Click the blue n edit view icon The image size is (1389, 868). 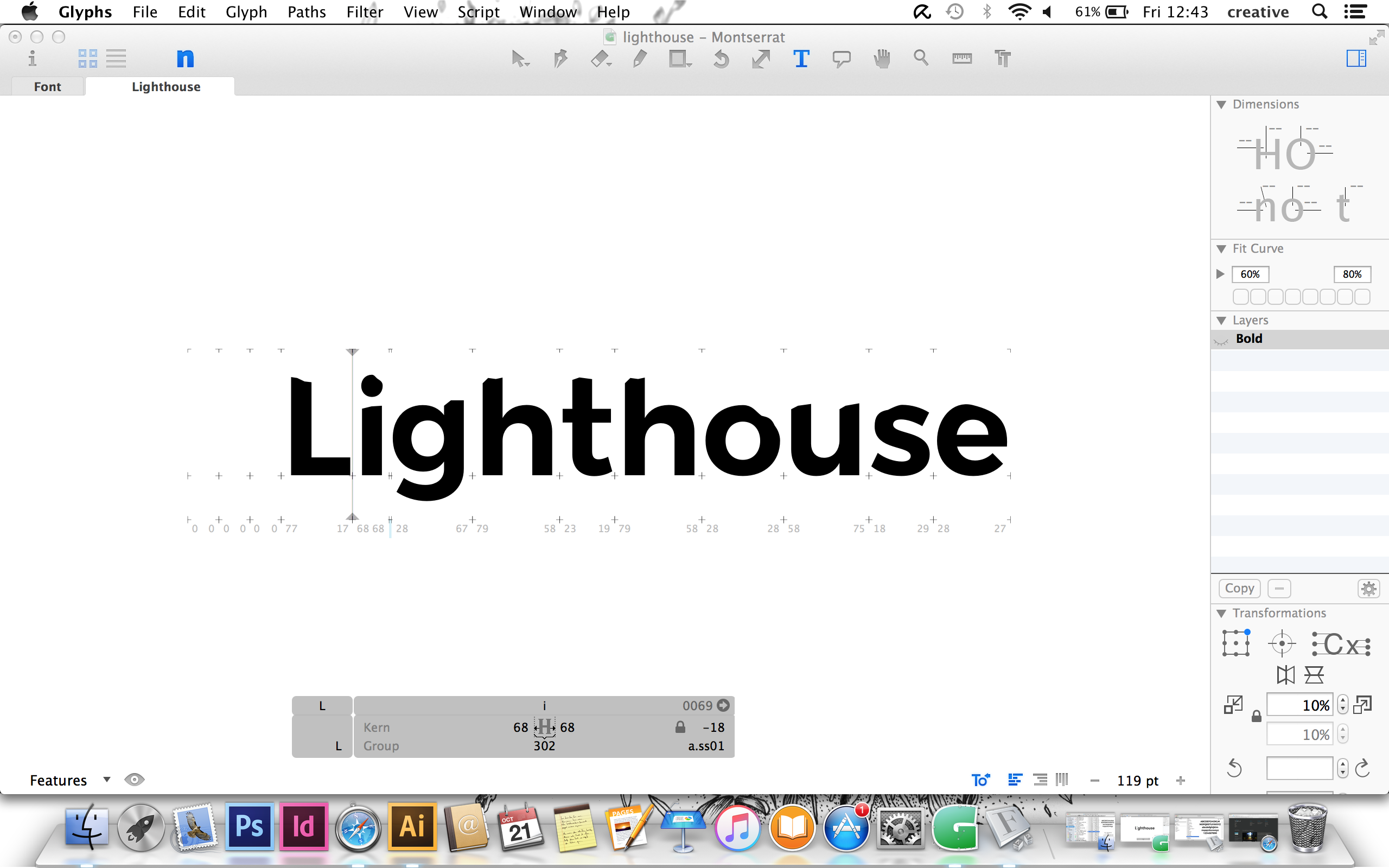(x=185, y=58)
